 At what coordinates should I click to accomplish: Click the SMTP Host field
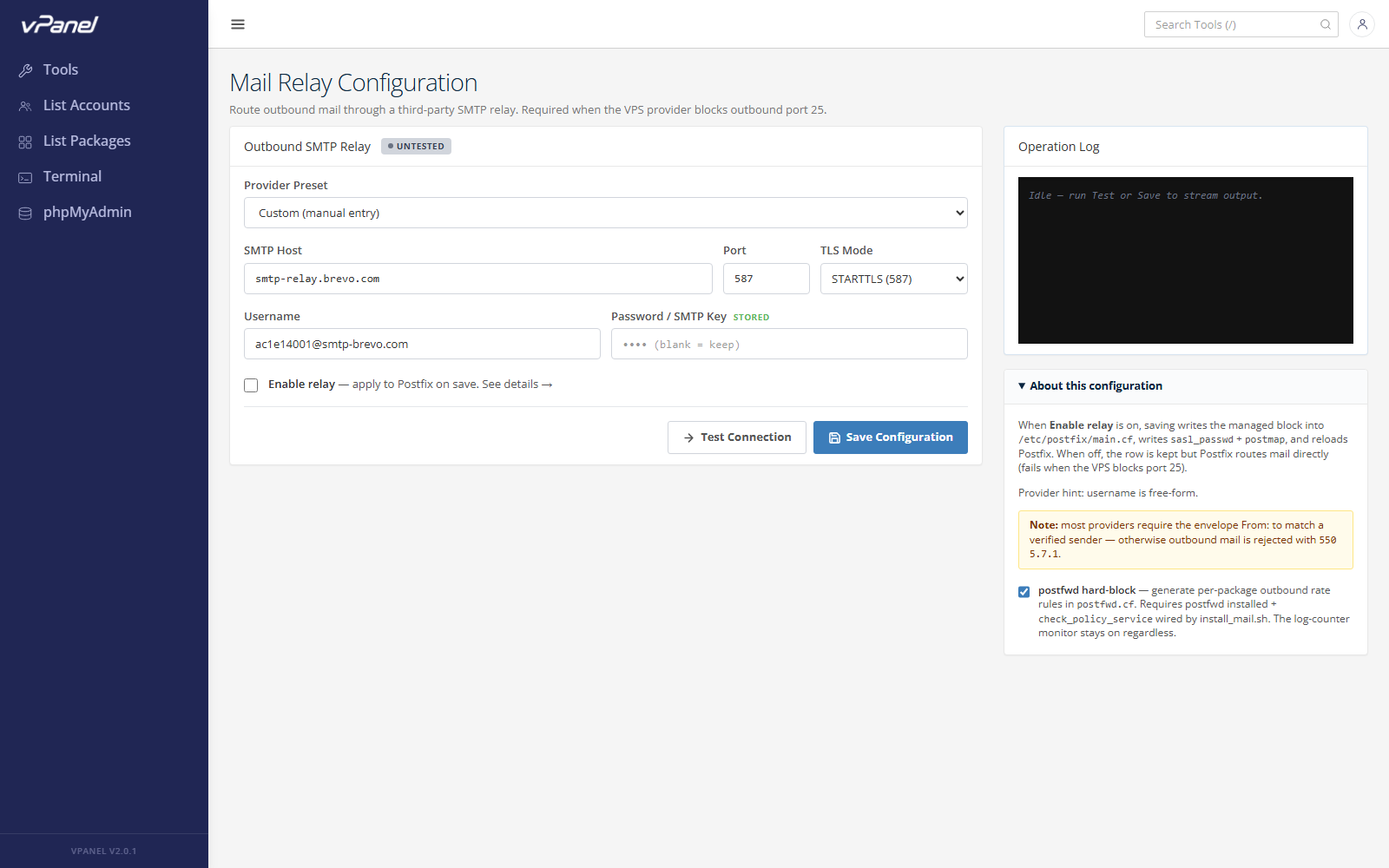pyautogui.click(x=478, y=279)
